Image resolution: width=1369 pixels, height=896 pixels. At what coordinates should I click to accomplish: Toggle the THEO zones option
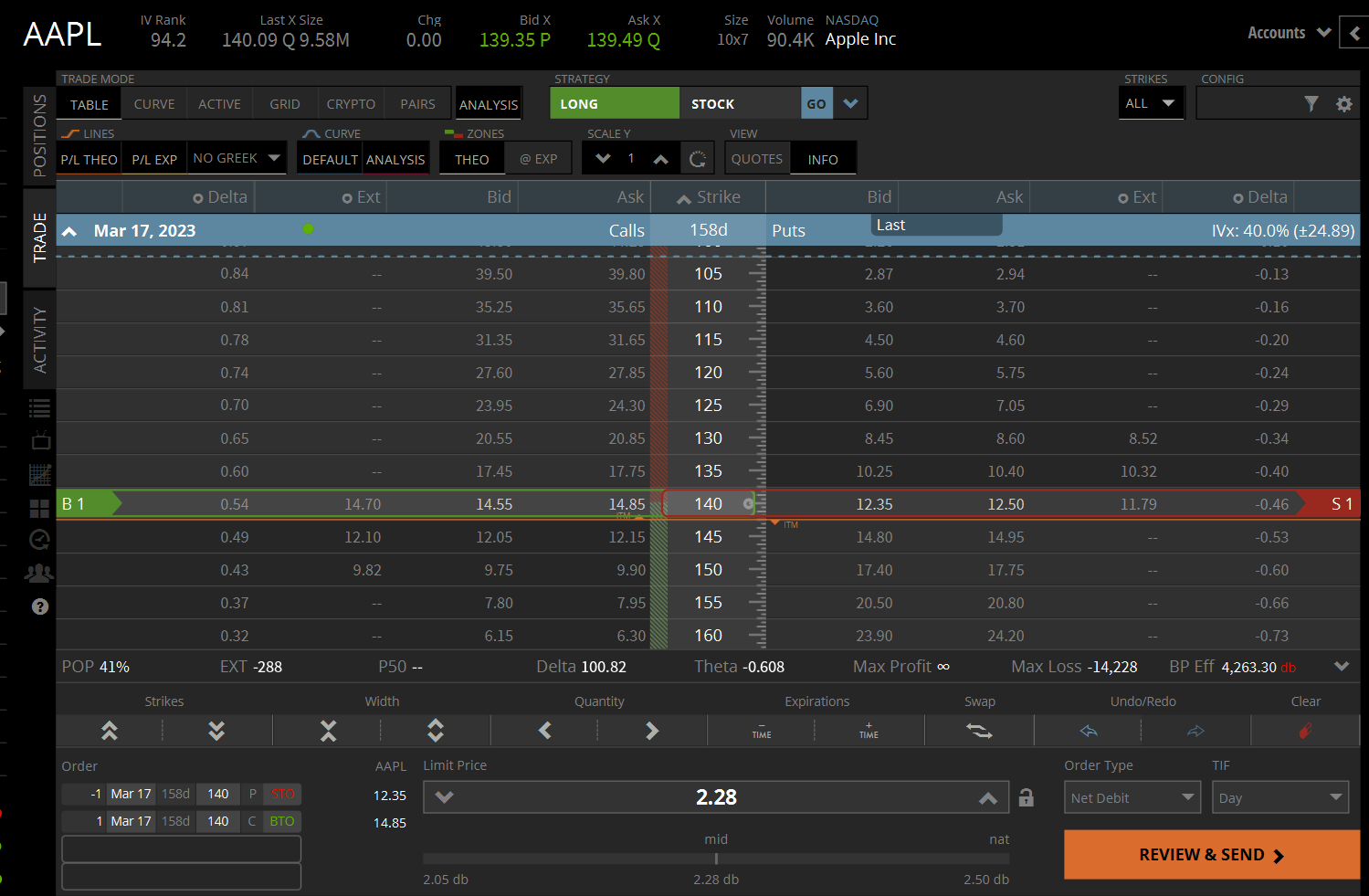(472, 160)
